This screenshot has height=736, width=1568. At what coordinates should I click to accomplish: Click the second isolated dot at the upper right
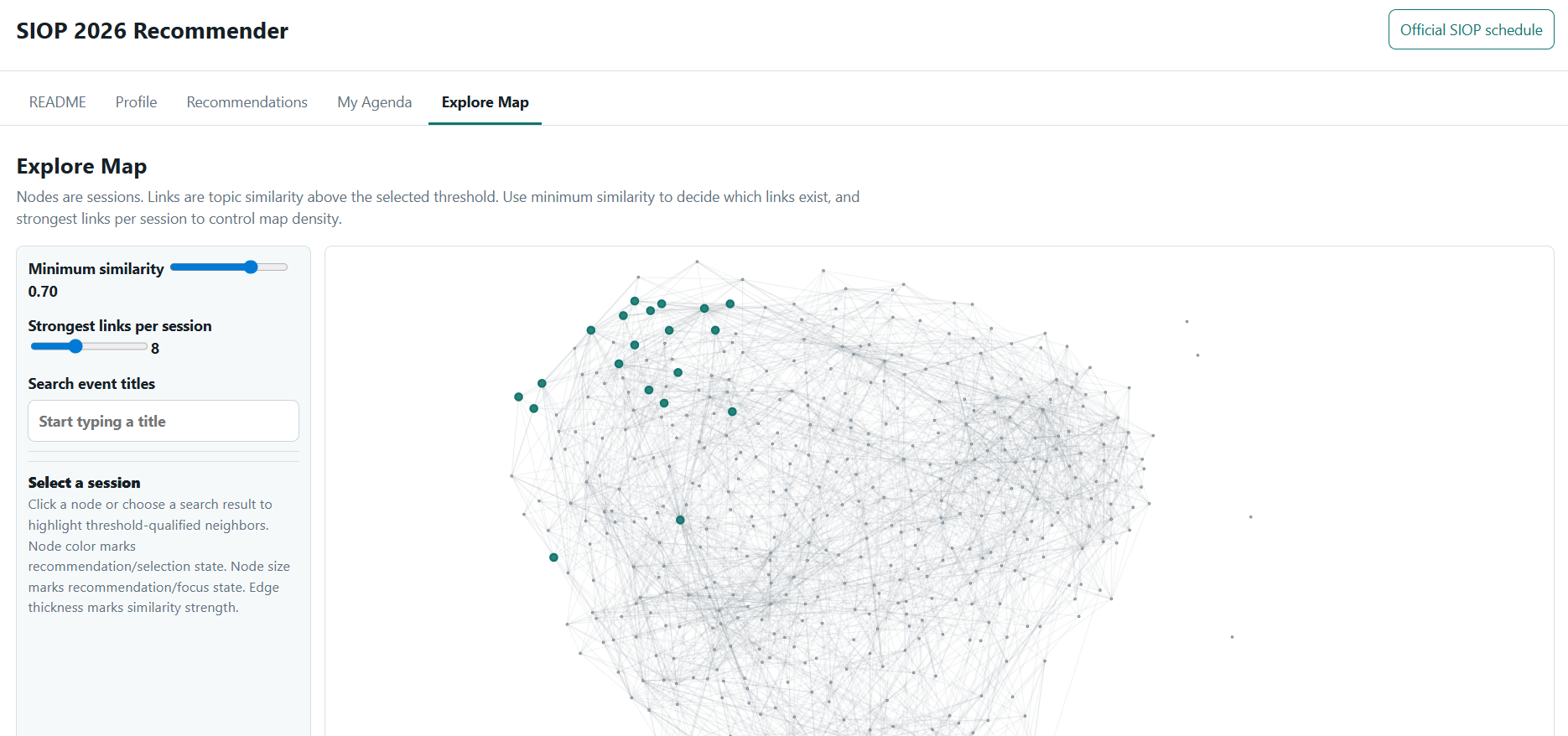click(x=1197, y=355)
